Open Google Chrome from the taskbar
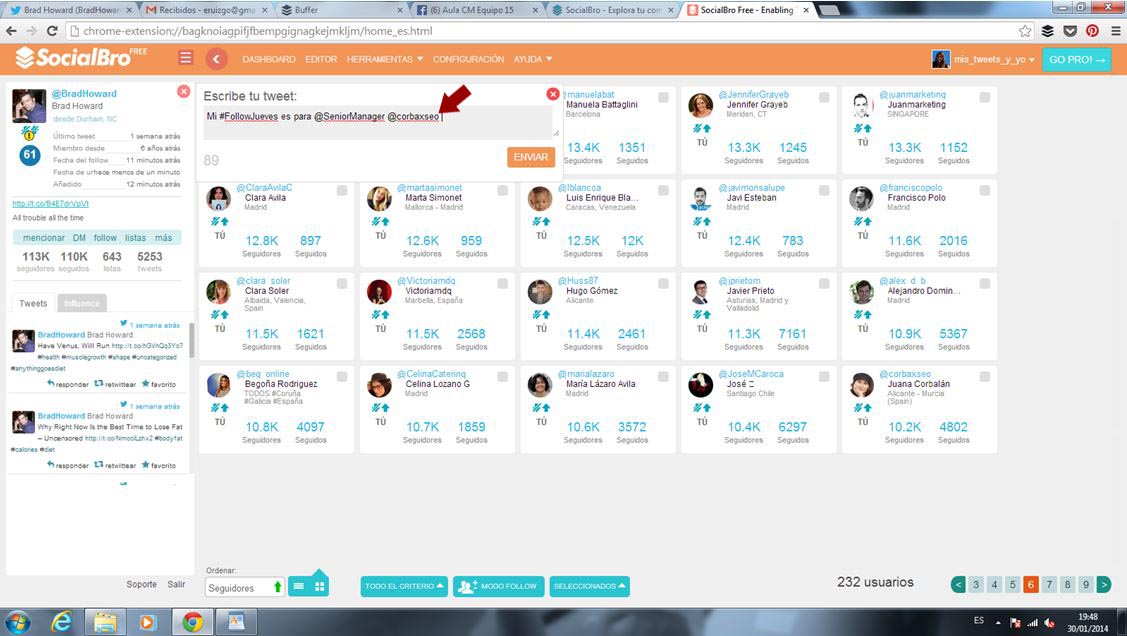 (193, 622)
